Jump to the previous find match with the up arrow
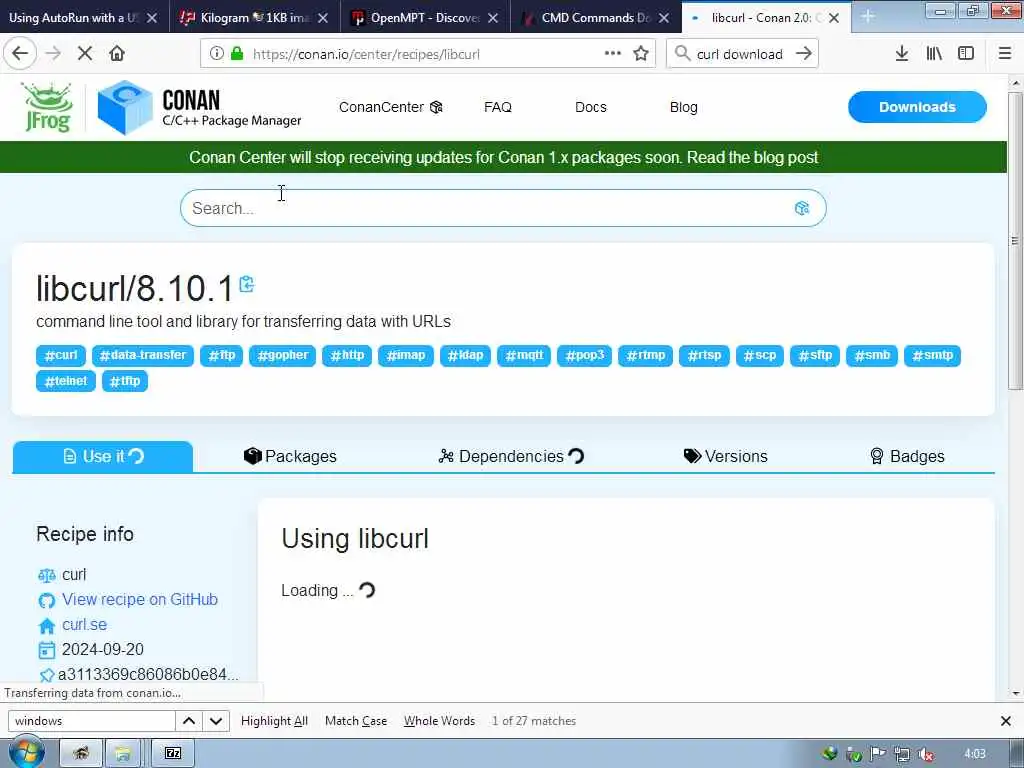The width and height of the screenshot is (1024, 768). (x=189, y=721)
